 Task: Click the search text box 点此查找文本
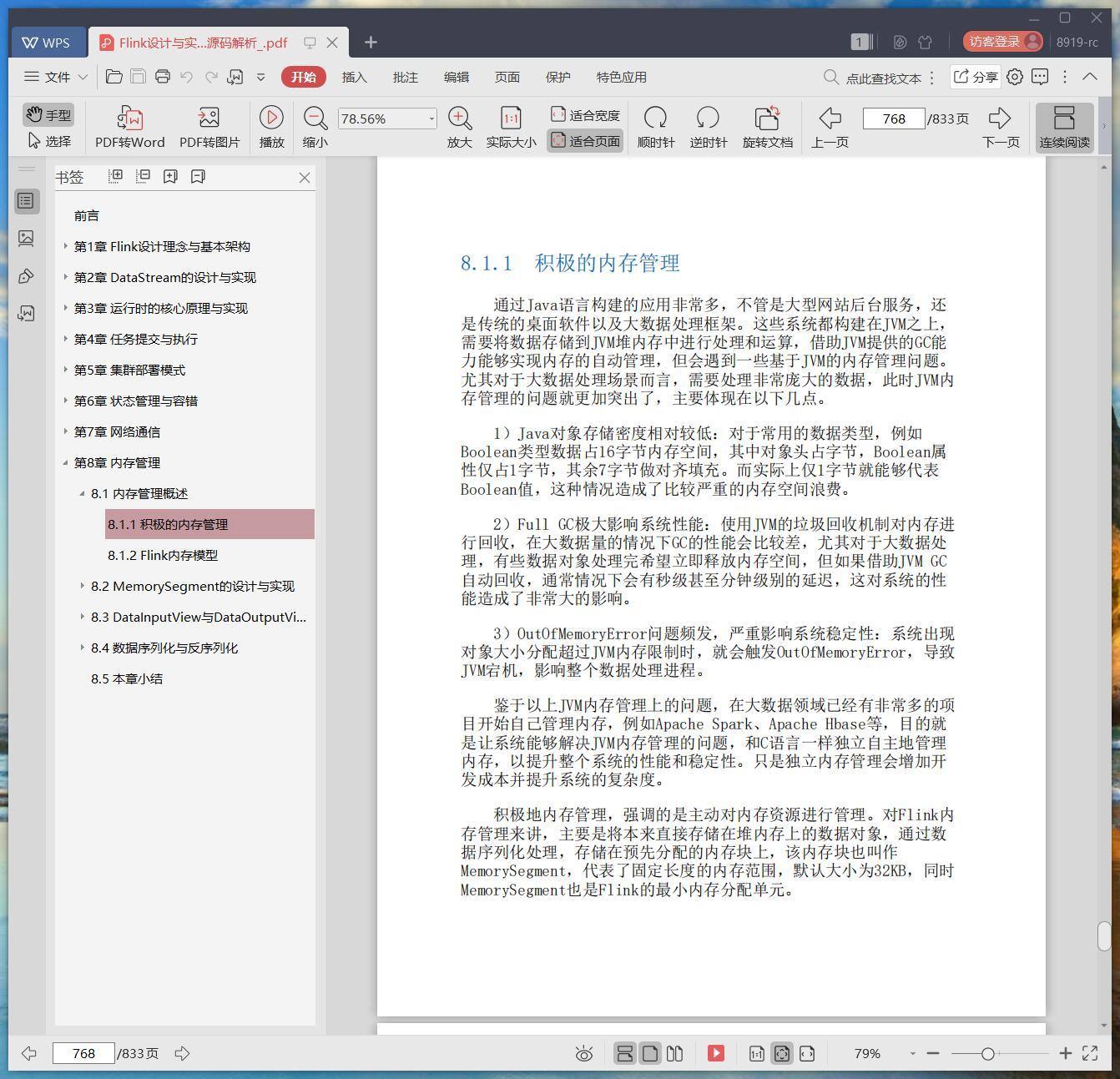[x=883, y=78]
